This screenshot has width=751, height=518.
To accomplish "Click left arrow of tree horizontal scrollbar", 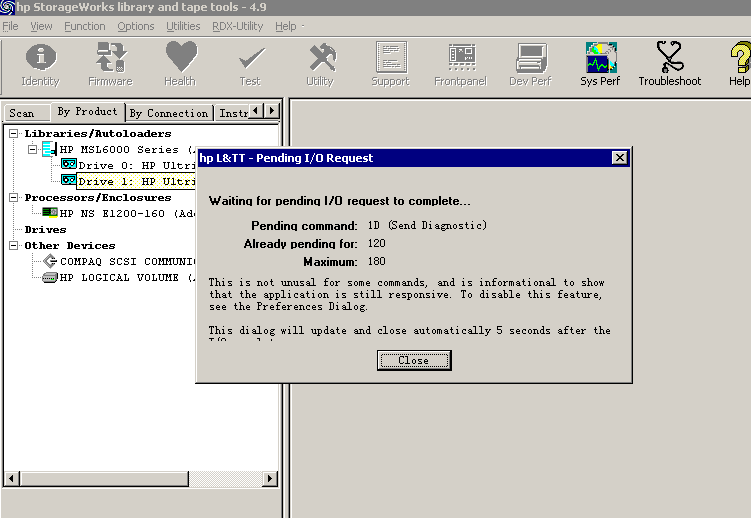I will click(12, 478).
